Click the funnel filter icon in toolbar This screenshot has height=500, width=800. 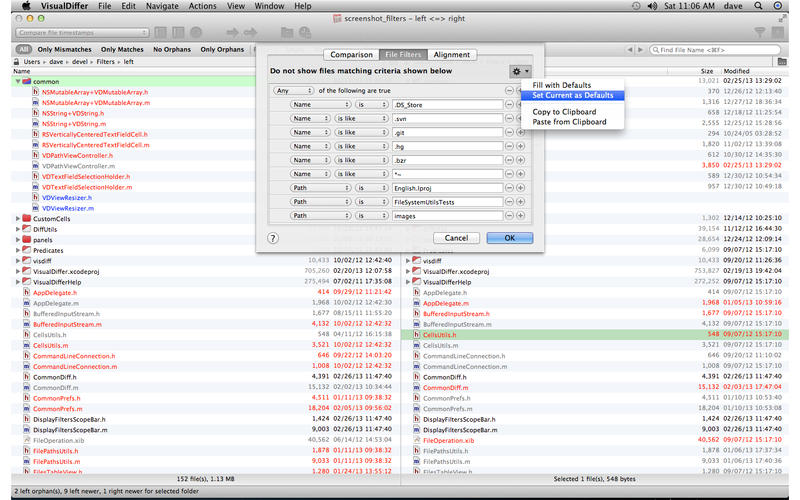(760, 33)
